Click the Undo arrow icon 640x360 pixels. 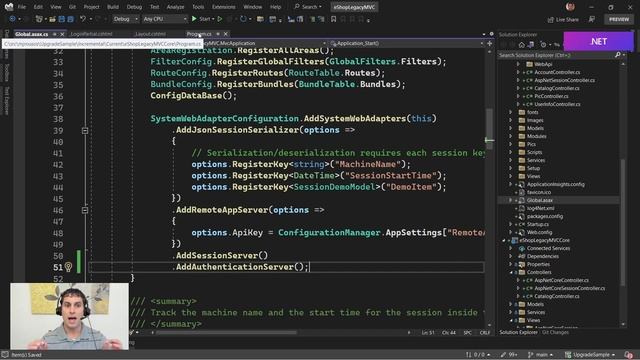pyautogui.click(x=83, y=19)
